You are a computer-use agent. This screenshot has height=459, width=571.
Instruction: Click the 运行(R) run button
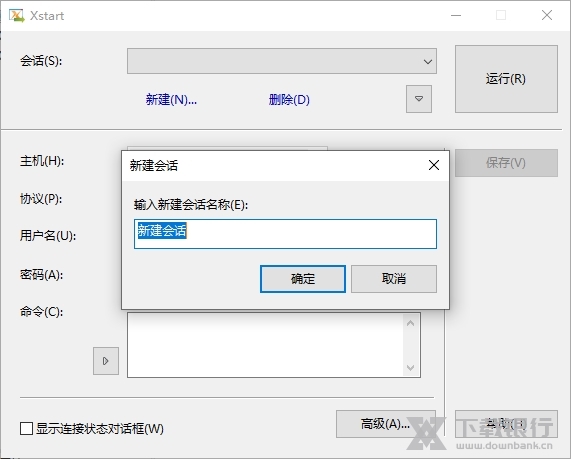[506, 79]
